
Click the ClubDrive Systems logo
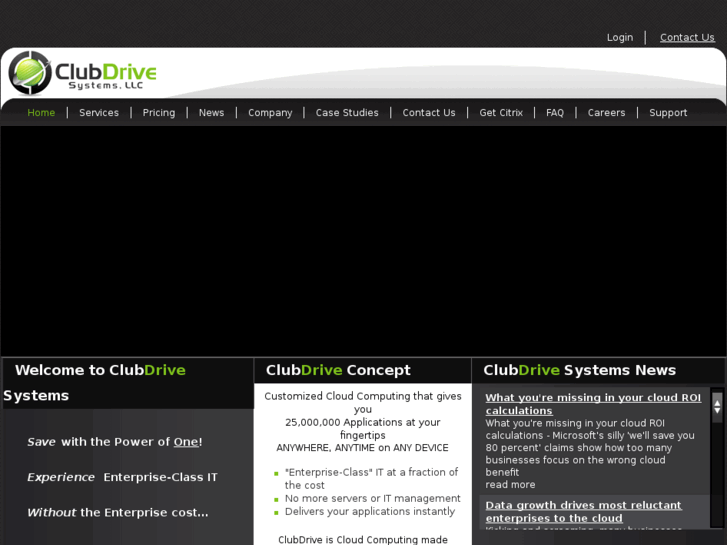click(83, 73)
